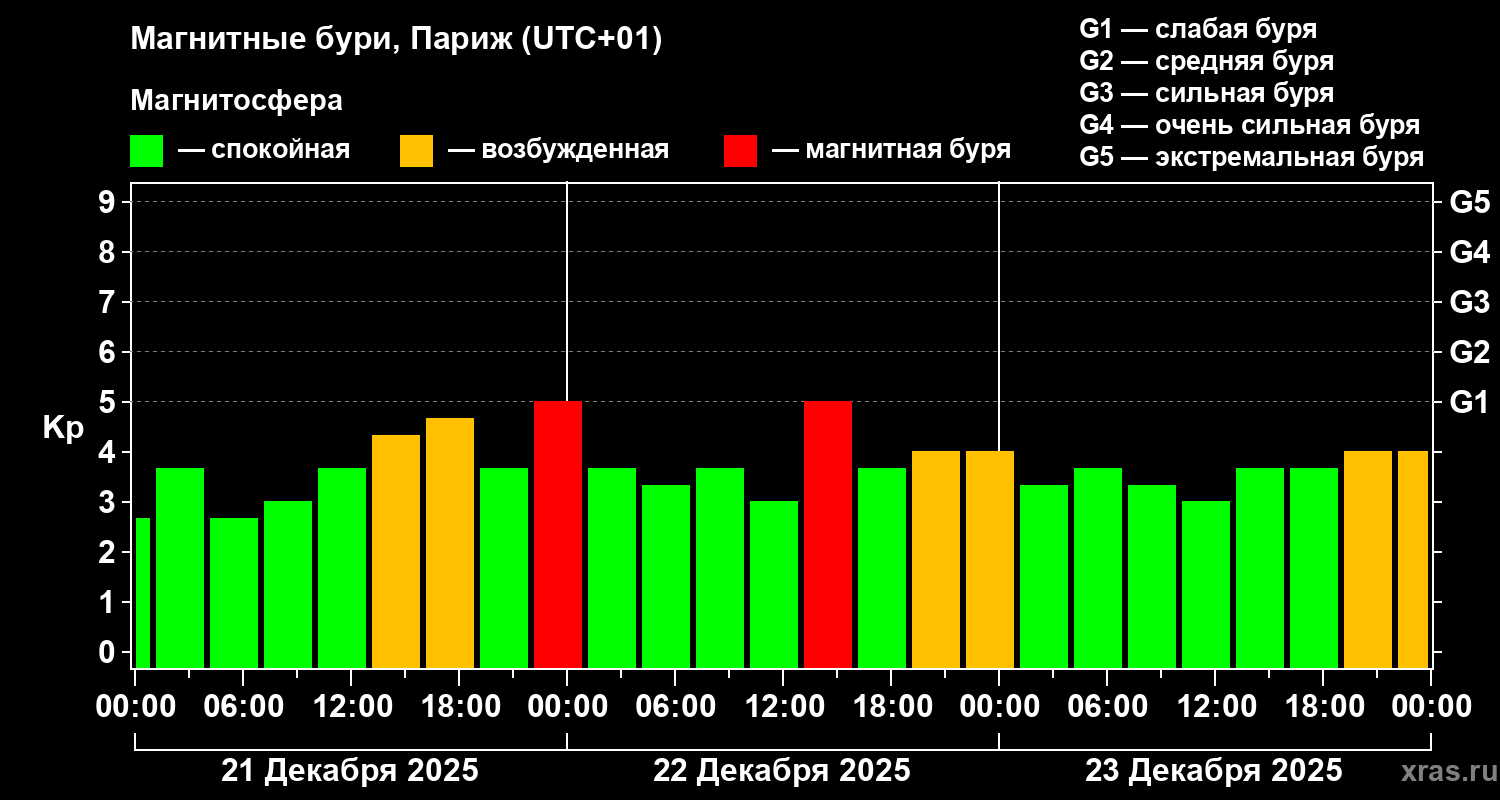Click the shorter orange bar on 21 December
The height and width of the screenshot is (800, 1500).
click(x=396, y=552)
